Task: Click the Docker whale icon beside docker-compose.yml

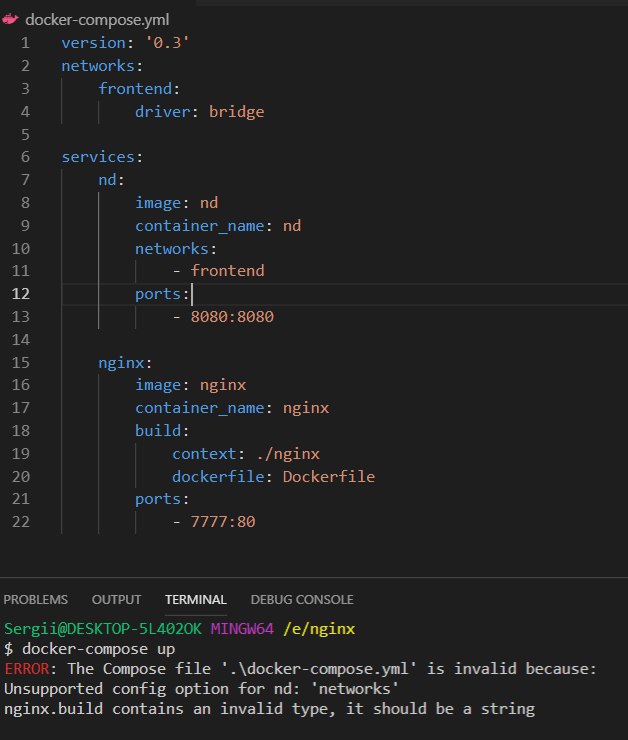Action: (10, 19)
